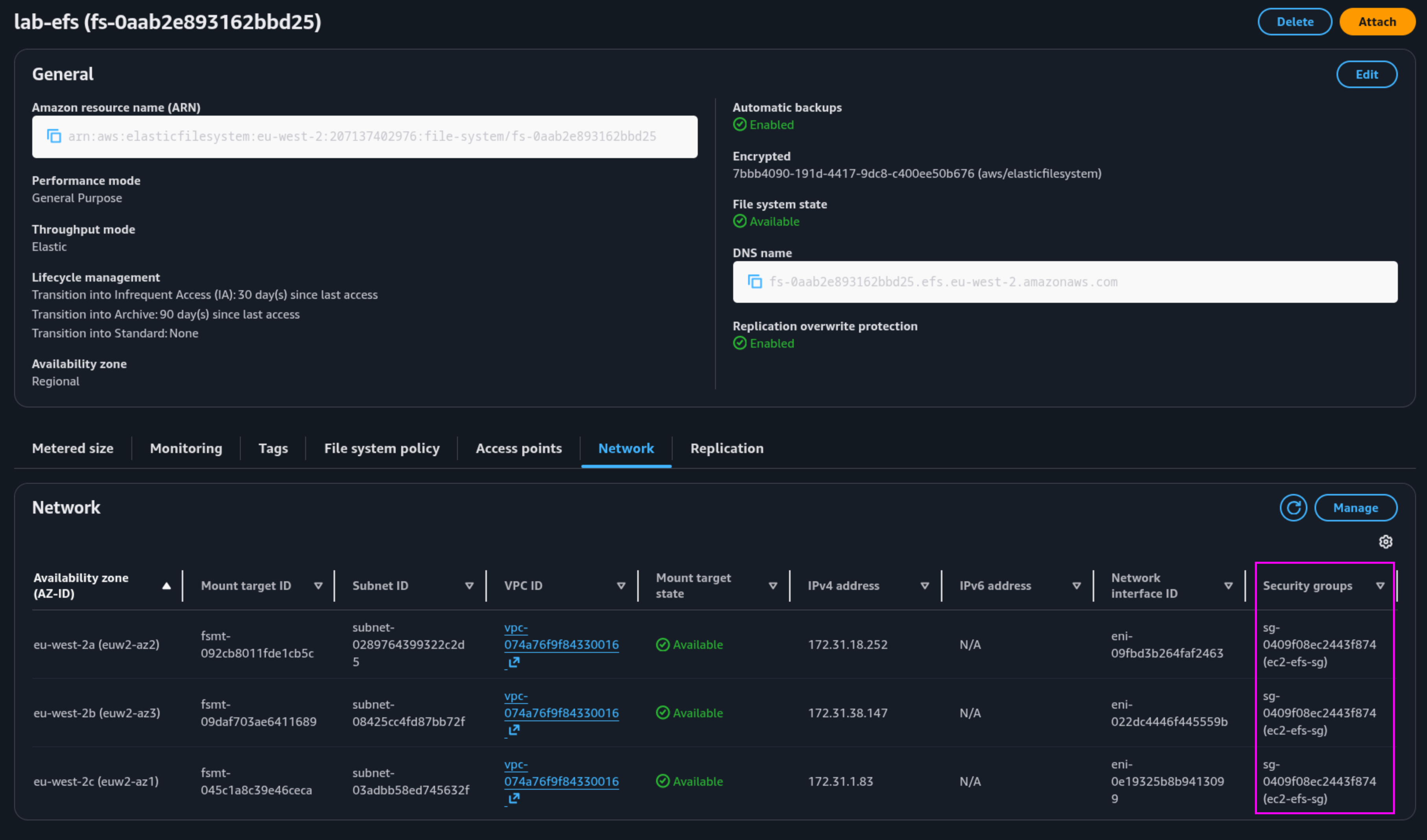The height and width of the screenshot is (840, 1427).
Task: Select mount target fsmt-09daf703ae6411689
Action: 258,713
